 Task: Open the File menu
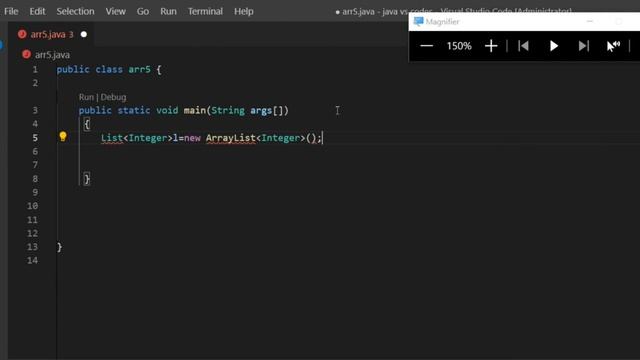click(x=11, y=11)
